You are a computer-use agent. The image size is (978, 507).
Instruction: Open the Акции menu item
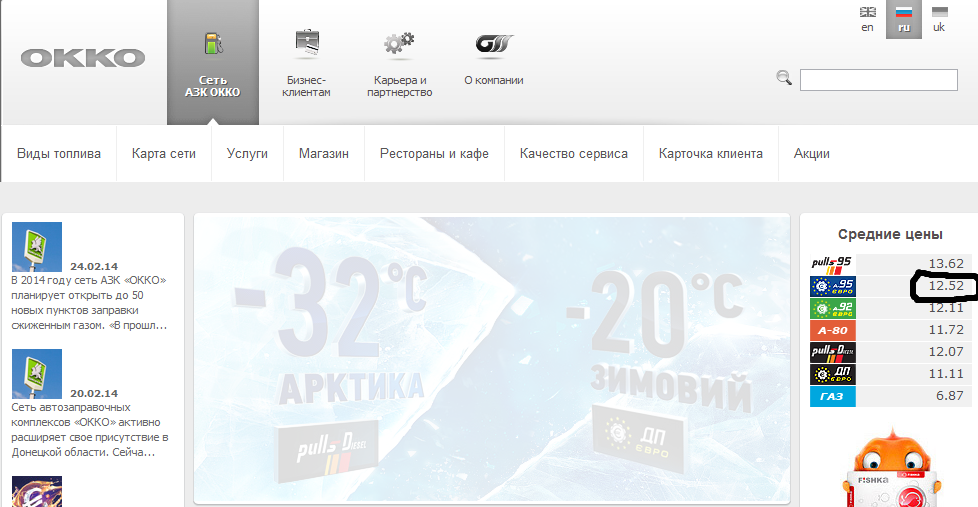811,154
